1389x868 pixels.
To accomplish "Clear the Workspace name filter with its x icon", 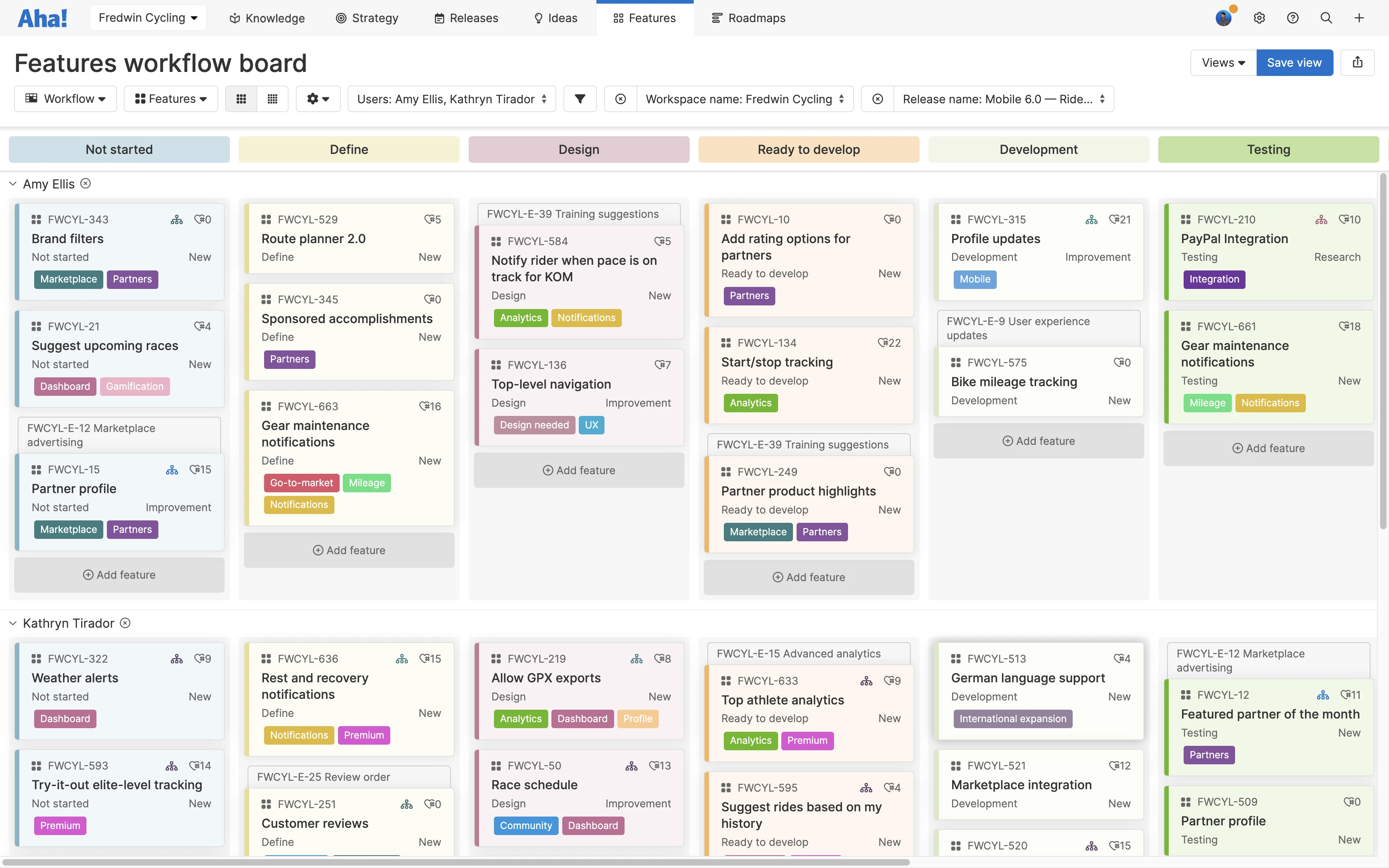I will pos(621,99).
